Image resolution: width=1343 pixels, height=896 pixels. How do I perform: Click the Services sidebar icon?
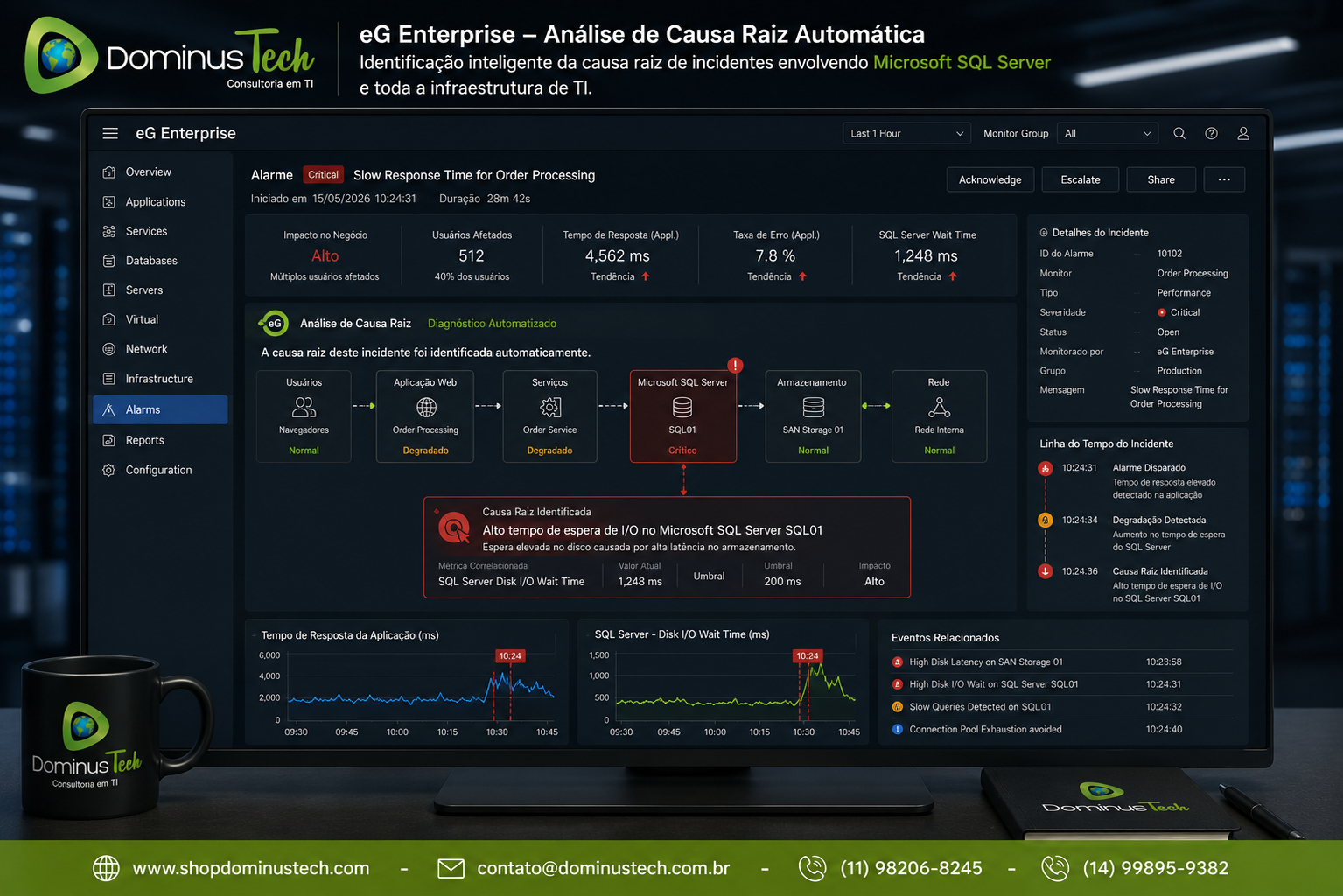click(x=109, y=232)
